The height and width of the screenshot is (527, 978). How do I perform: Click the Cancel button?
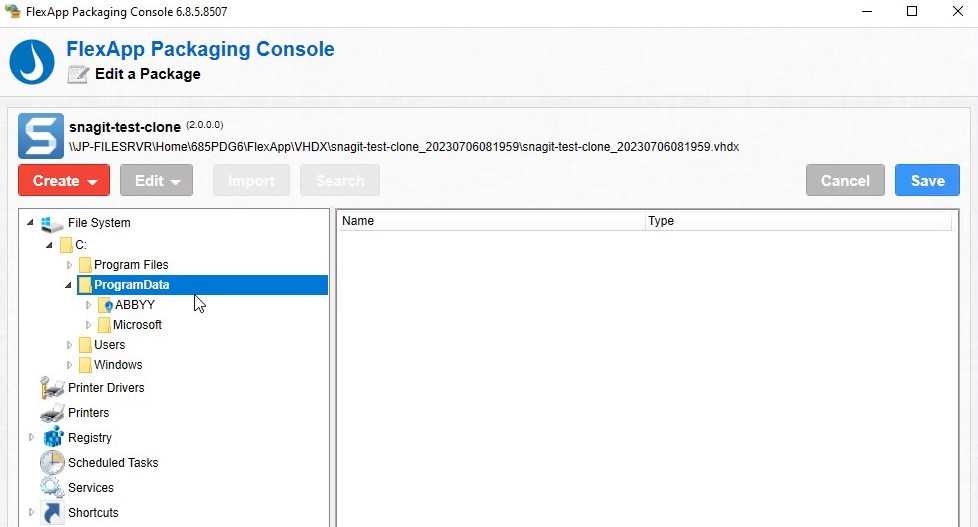pos(845,180)
